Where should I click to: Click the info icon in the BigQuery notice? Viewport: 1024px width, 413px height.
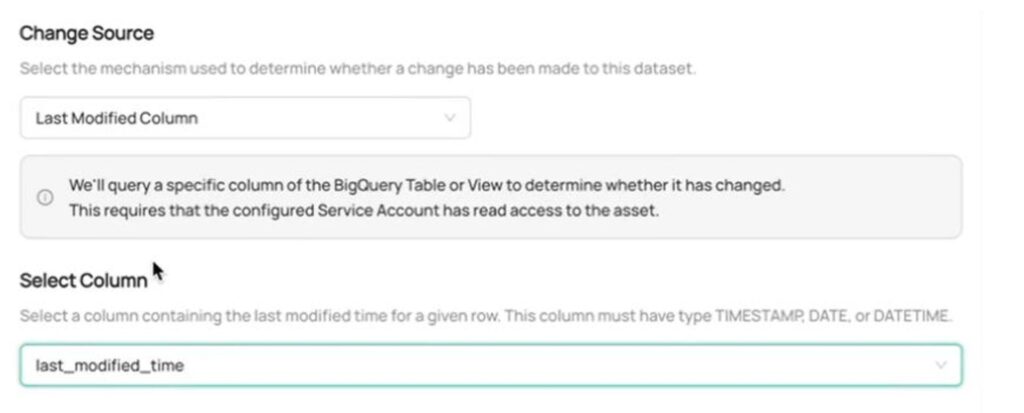45,197
